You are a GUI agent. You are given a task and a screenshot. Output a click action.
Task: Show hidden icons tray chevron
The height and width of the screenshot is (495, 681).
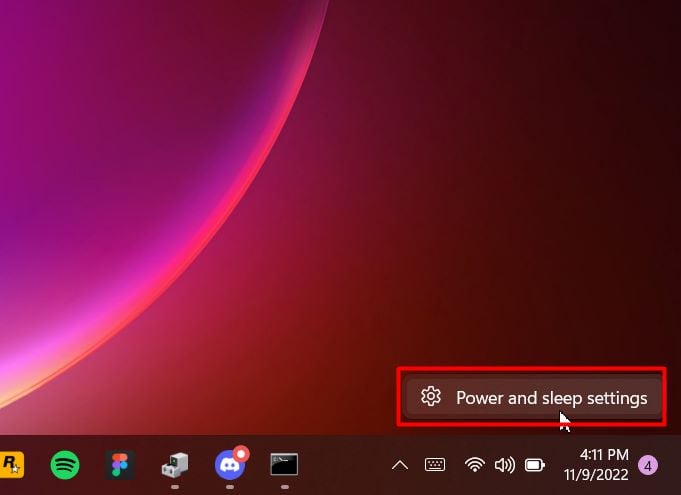click(400, 465)
